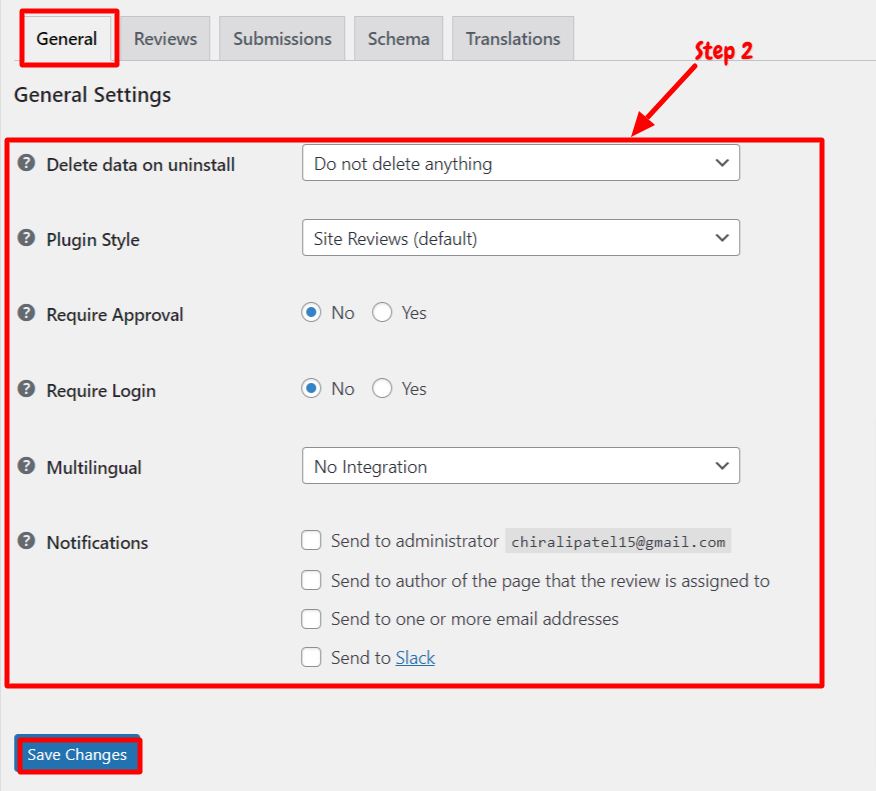Switch to the General tab
The width and height of the screenshot is (876, 791).
click(x=67, y=39)
